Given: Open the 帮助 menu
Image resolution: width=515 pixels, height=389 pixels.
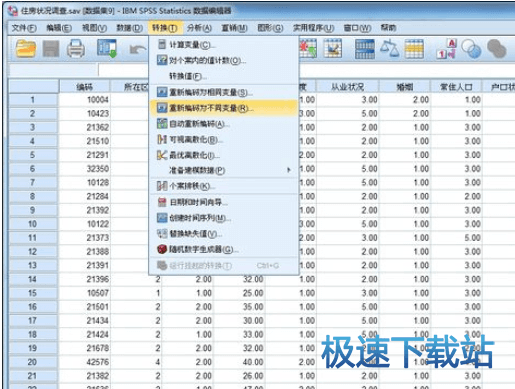Looking at the screenshot, I should (388, 28).
